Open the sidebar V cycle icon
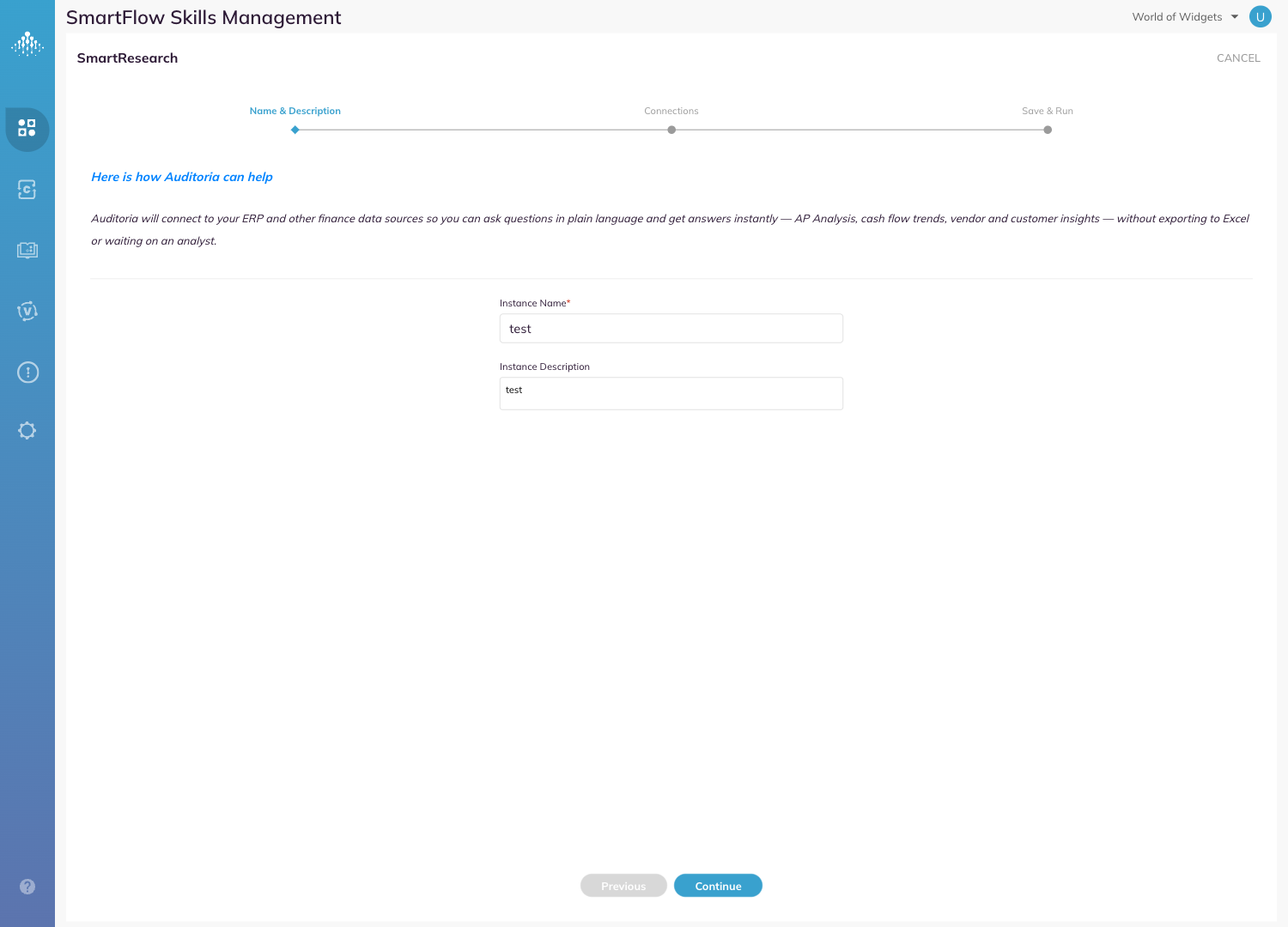 27,311
